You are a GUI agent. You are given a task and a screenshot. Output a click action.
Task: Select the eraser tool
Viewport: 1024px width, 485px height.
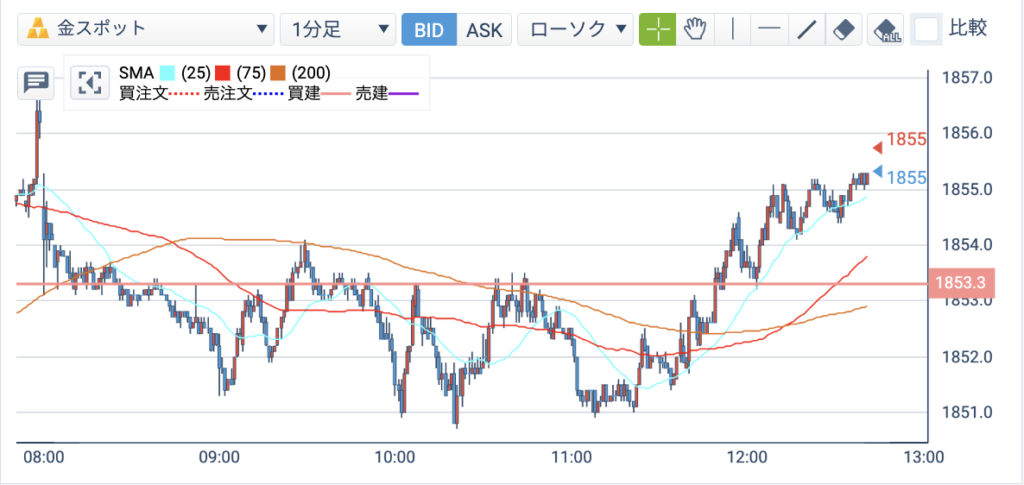click(x=844, y=30)
